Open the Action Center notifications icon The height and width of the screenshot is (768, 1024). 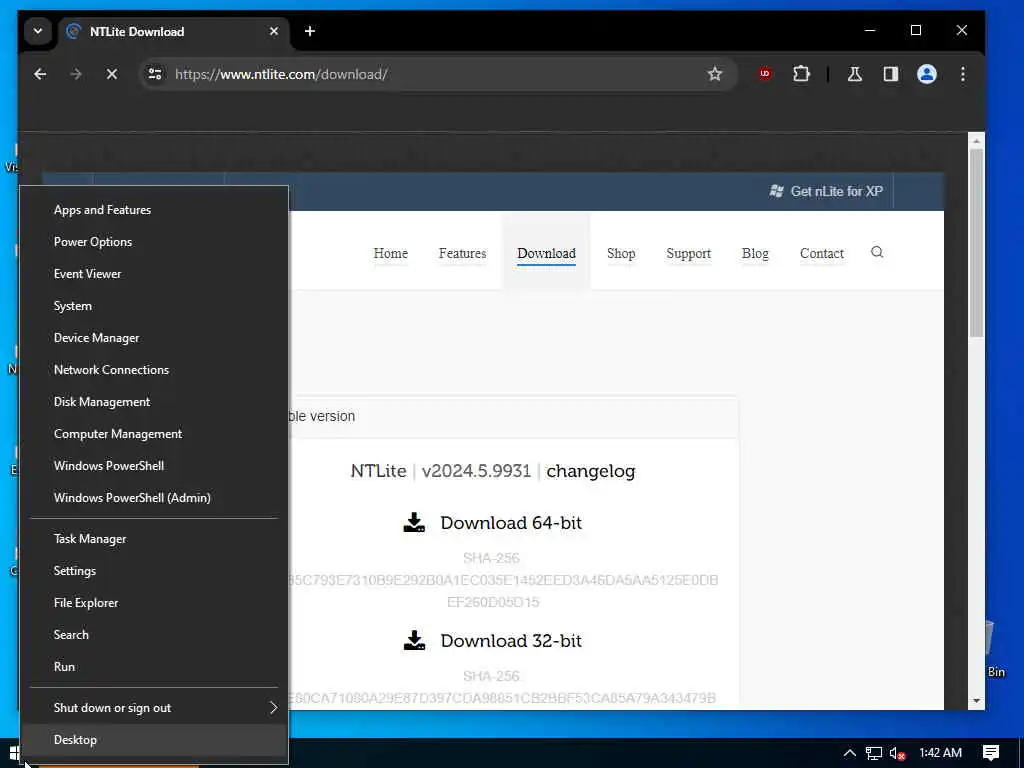click(991, 753)
